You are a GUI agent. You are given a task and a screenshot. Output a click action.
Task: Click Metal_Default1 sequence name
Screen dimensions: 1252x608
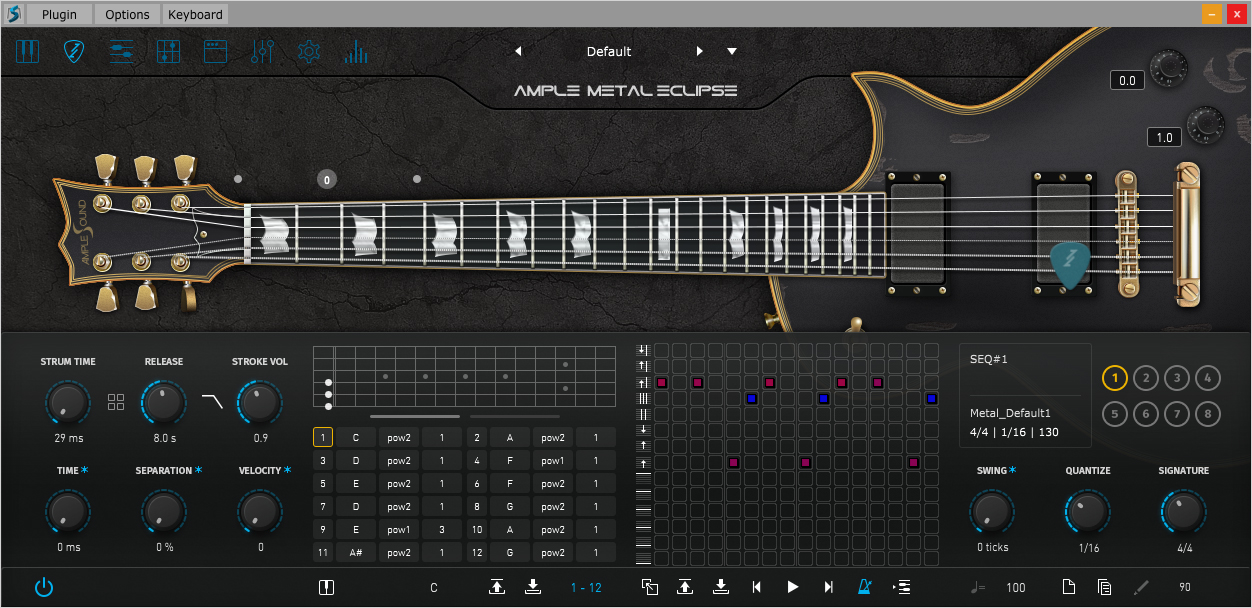[1010, 413]
